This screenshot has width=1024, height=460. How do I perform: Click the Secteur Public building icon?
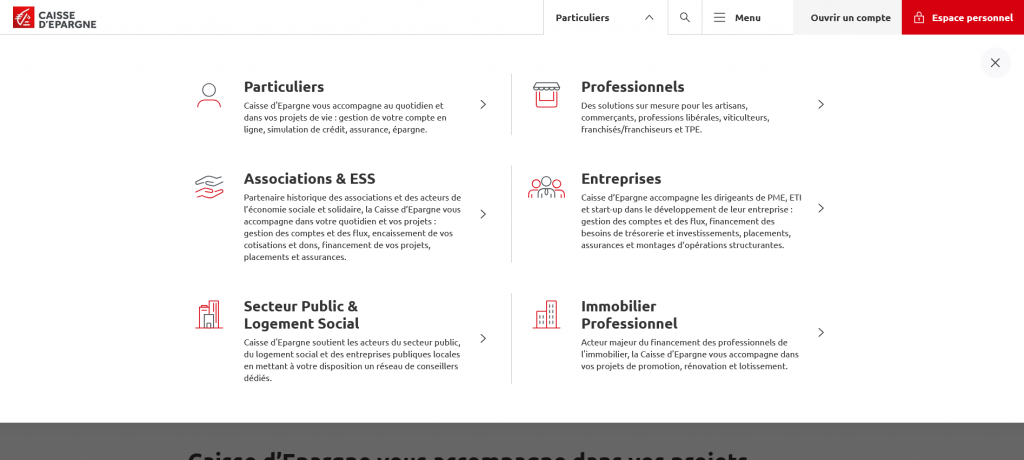[x=209, y=315]
